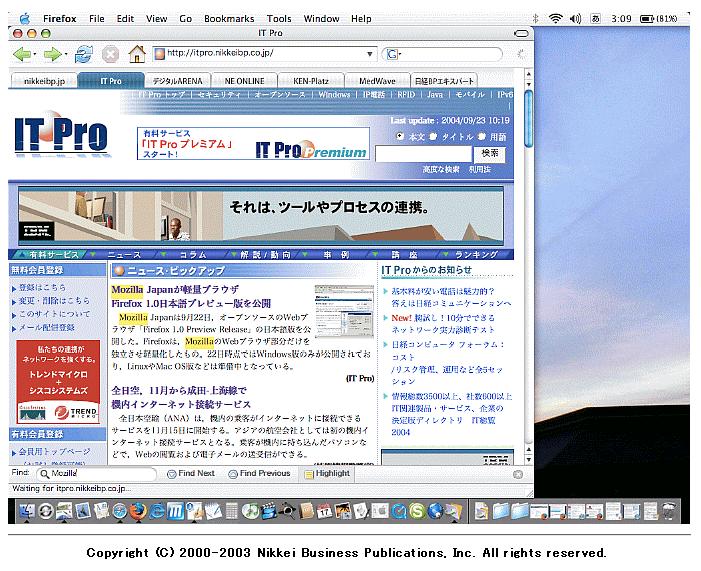This screenshot has height=571, width=701.
Task: Launch Safari from the Dock
Action: tap(120, 511)
